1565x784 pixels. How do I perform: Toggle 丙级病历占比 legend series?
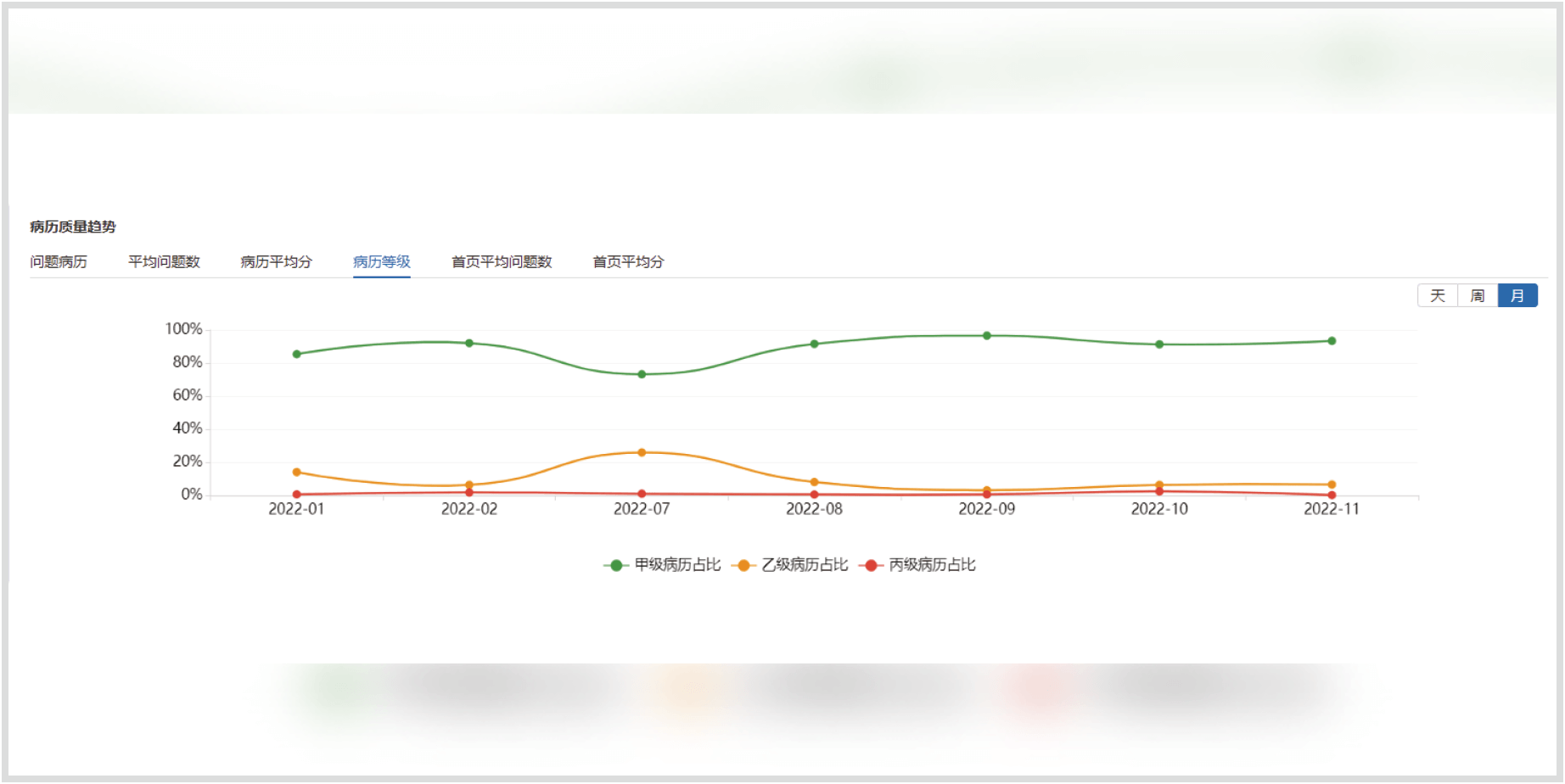click(x=917, y=565)
